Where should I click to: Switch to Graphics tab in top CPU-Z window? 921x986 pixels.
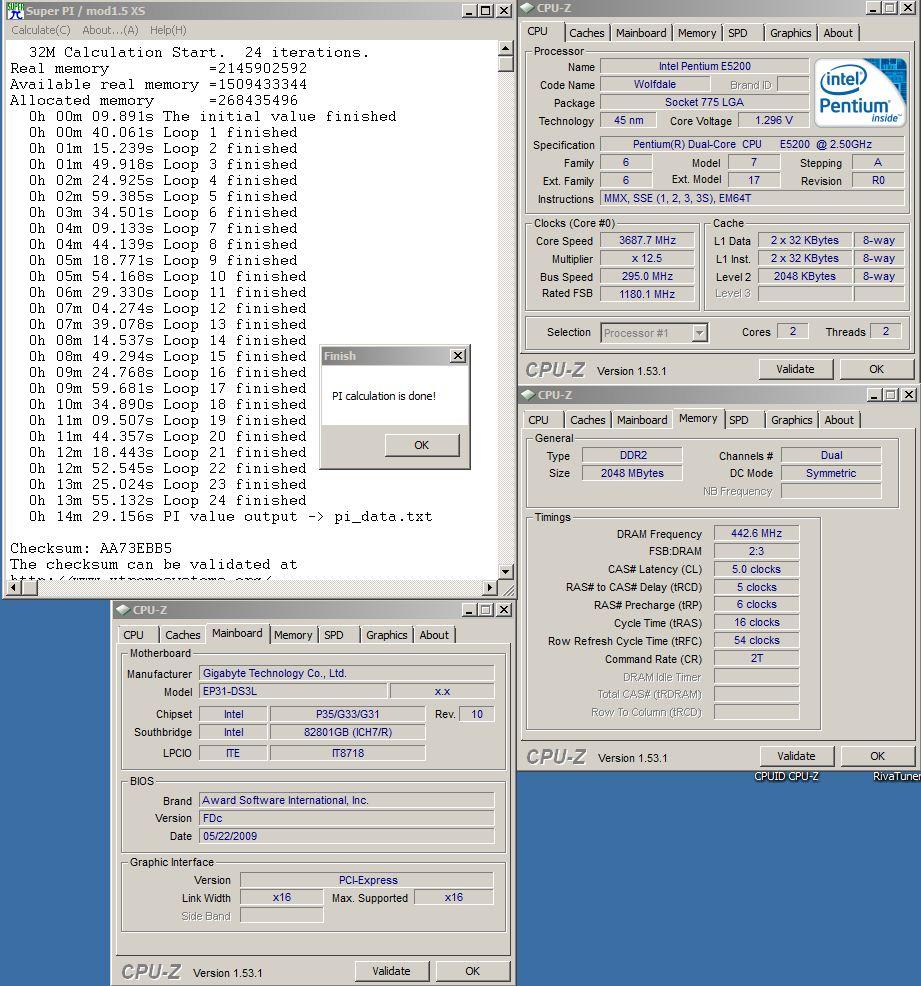(x=791, y=33)
